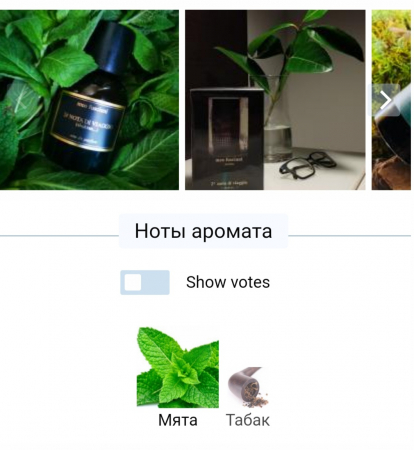Click the white knob of the votes switch
The image size is (414, 450).
click(133, 282)
